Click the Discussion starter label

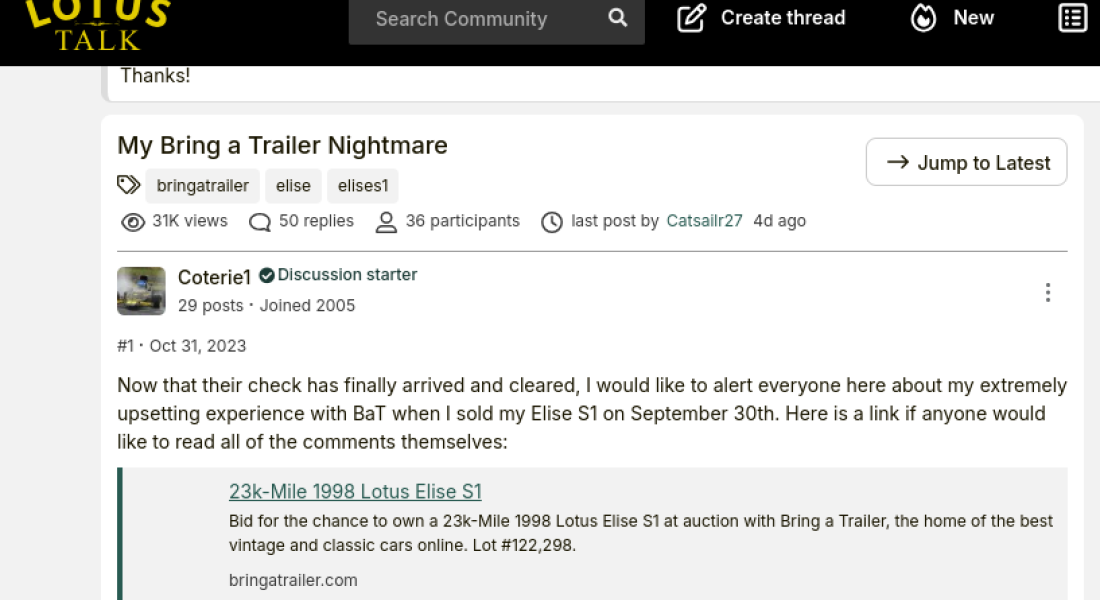coord(347,274)
